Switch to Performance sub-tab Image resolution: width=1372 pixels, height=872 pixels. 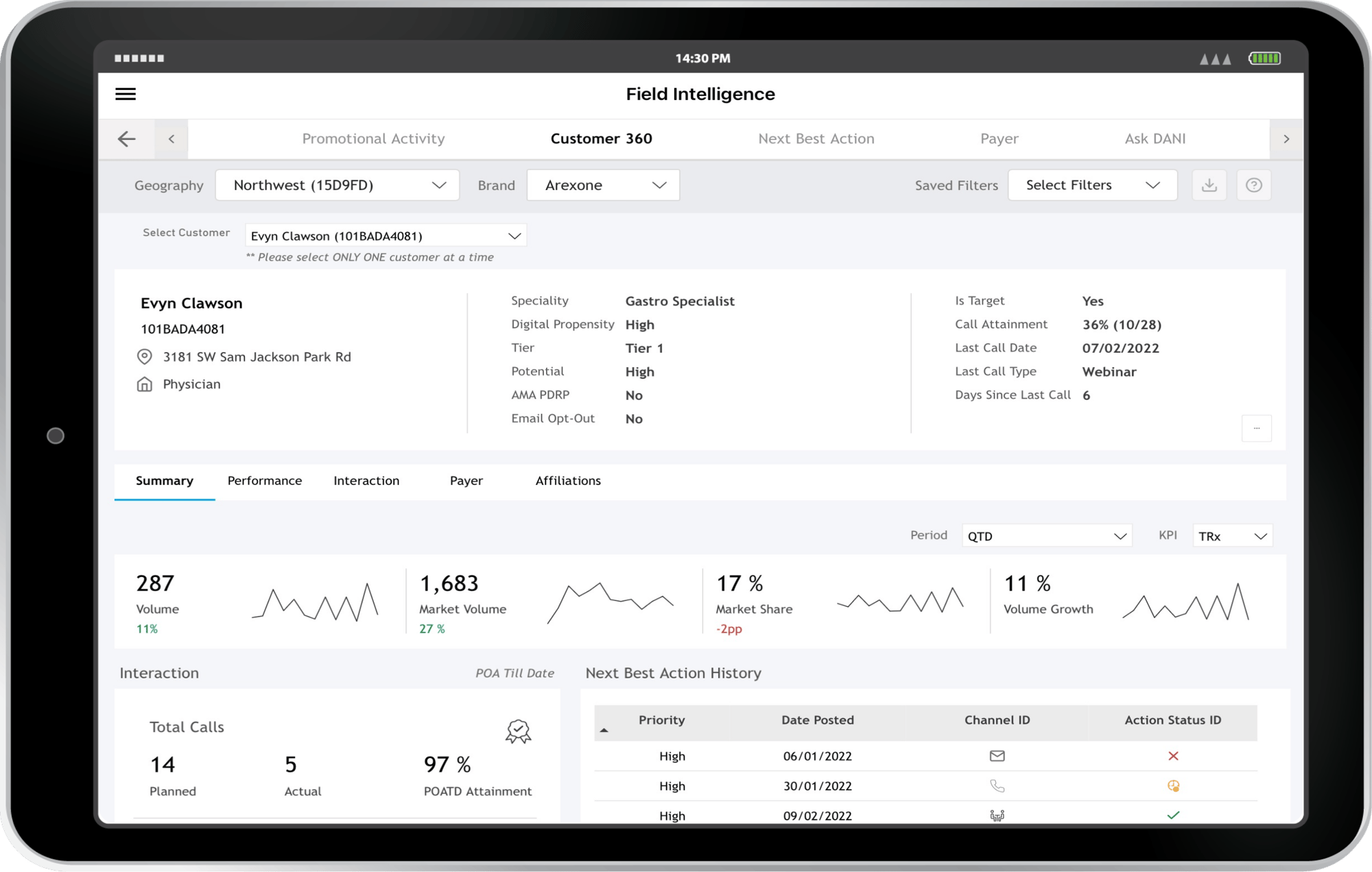pyautogui.click(x=265, y=481)
